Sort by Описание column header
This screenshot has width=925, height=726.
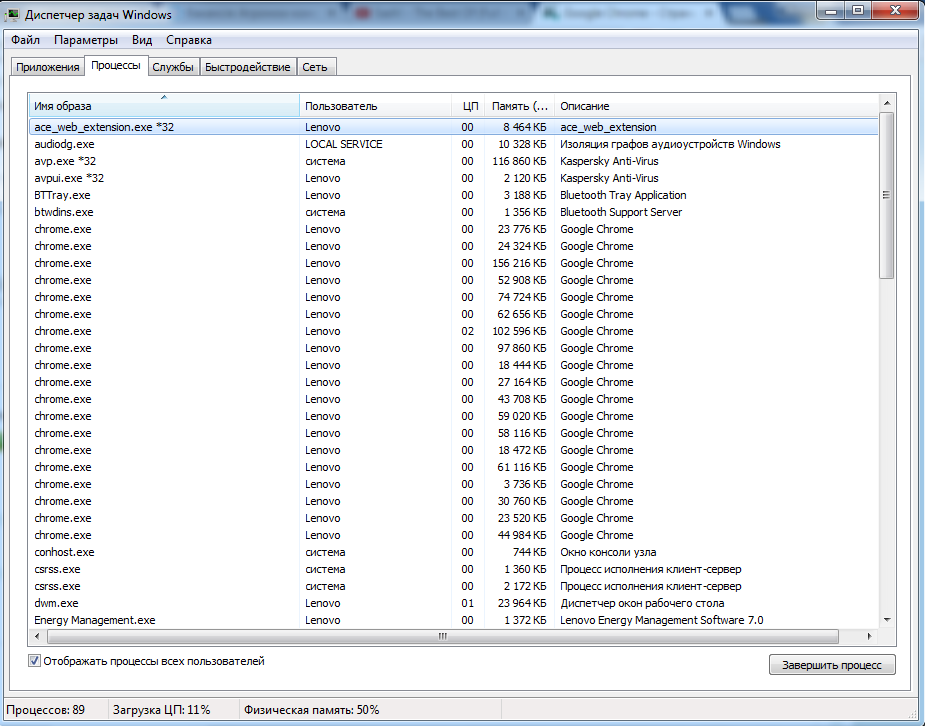(x=716, y=106)
